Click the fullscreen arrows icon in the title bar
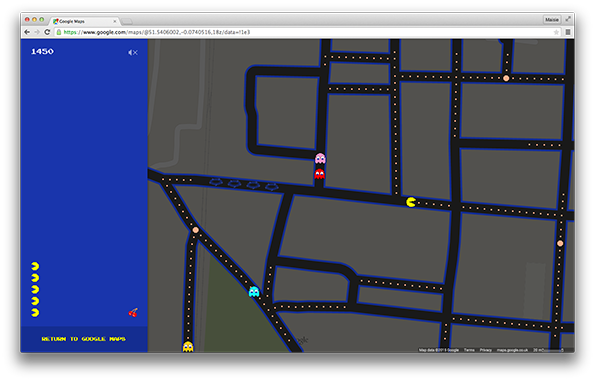595x381 pixels. click(x=568, y=19)
